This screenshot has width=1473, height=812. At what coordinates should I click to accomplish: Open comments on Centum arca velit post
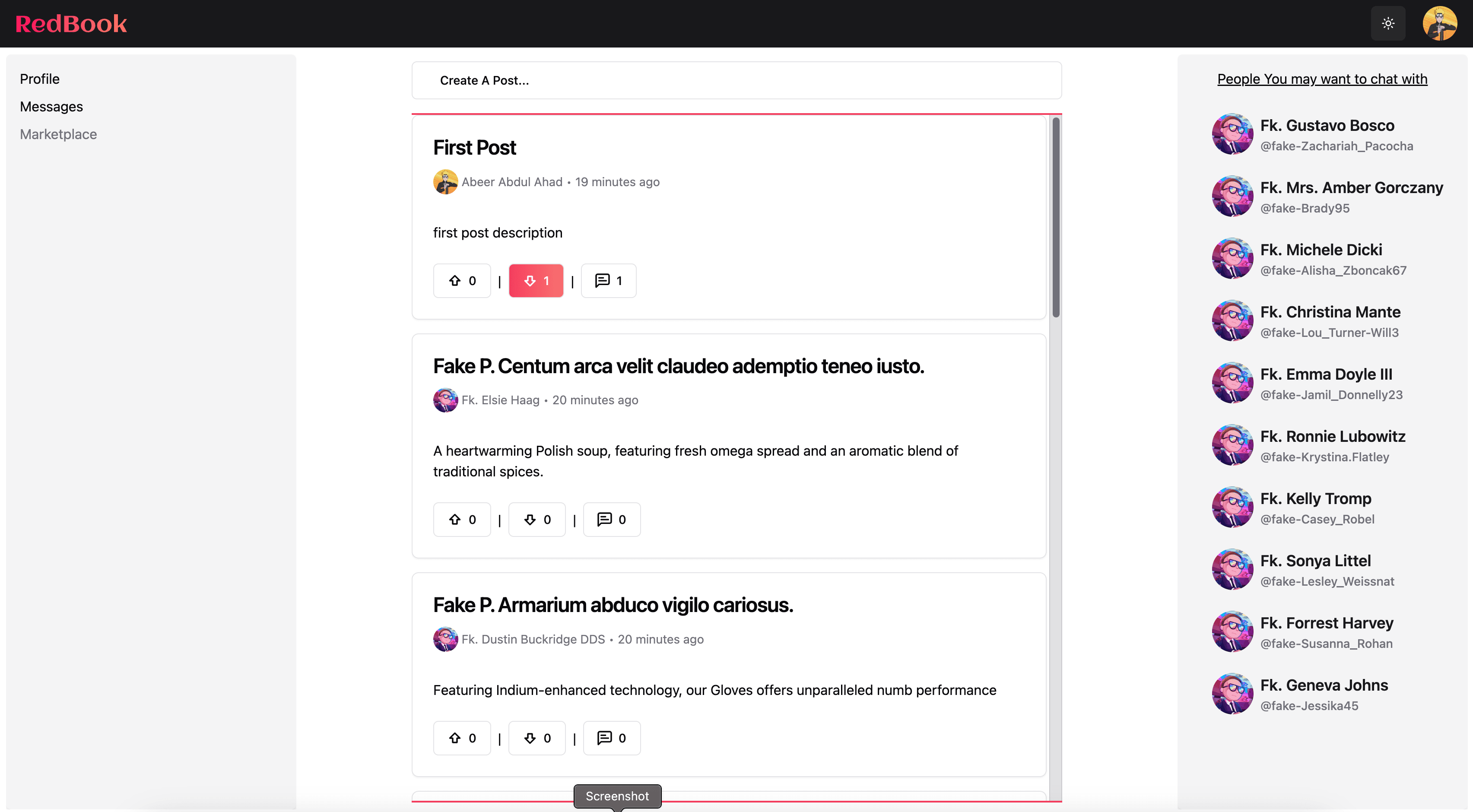point(612,519)
